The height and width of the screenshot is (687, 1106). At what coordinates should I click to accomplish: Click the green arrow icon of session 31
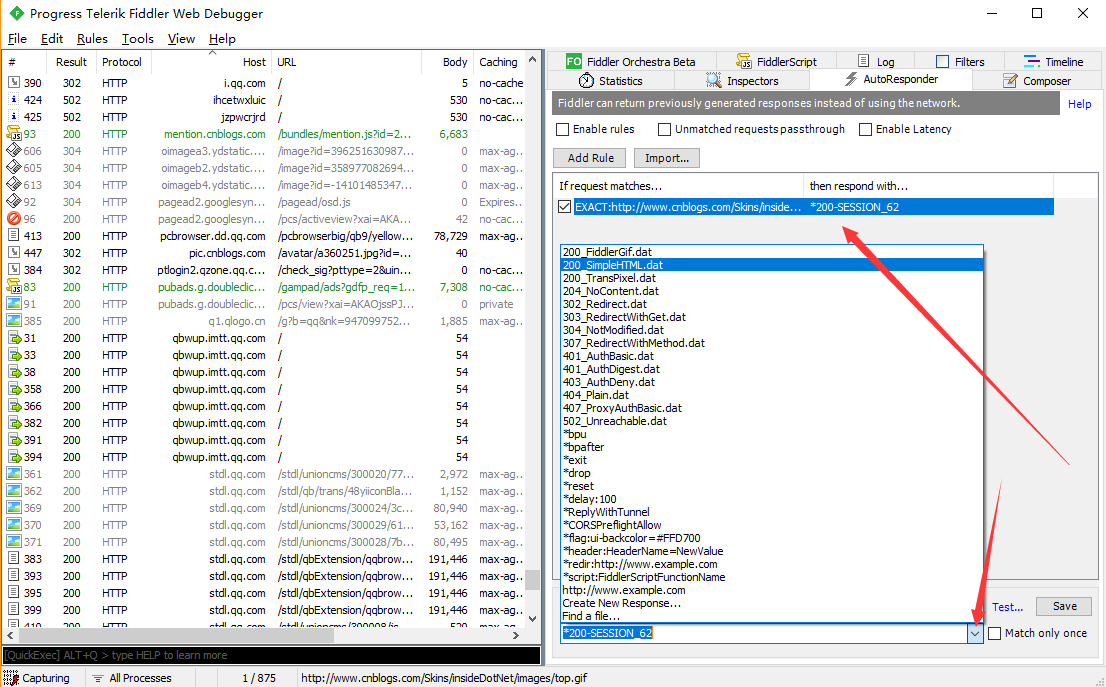[14, 338]
